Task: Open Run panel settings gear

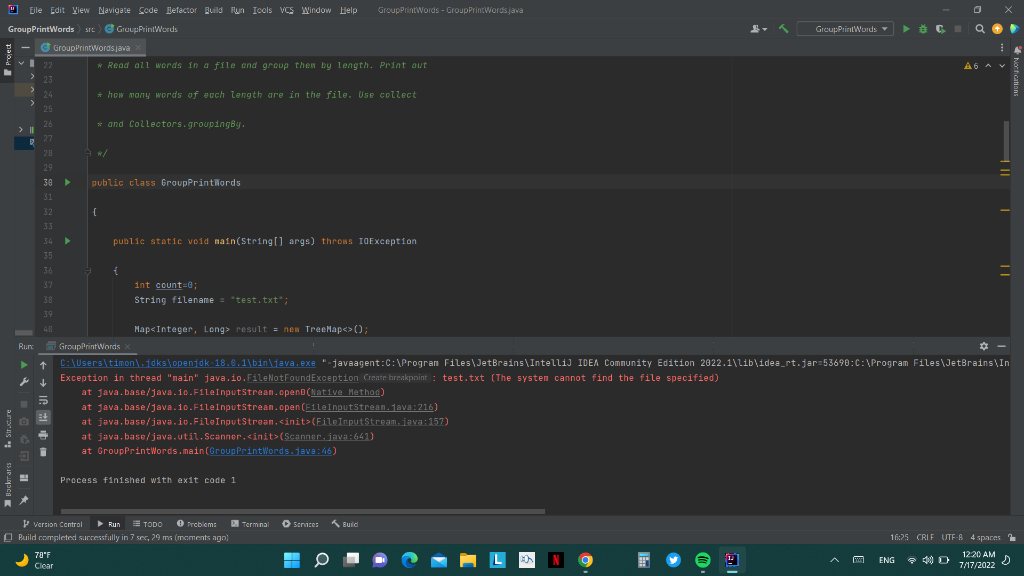Action: click(x=985, y=347)
